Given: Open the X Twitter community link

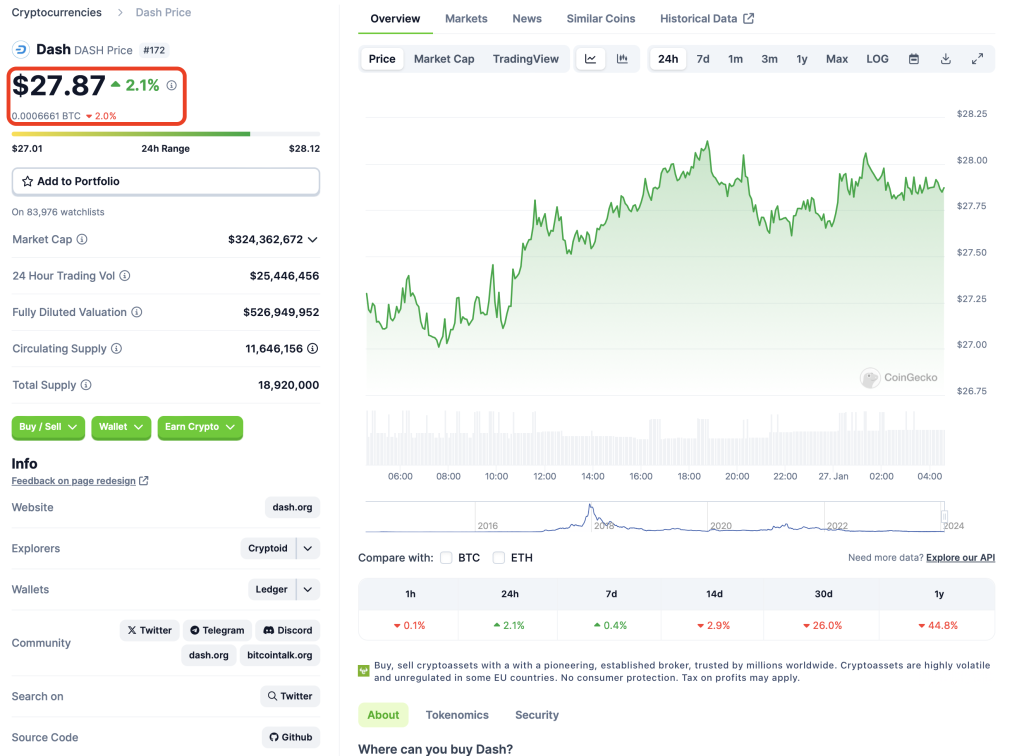Looking at the screenshot, I should point(150,631).
